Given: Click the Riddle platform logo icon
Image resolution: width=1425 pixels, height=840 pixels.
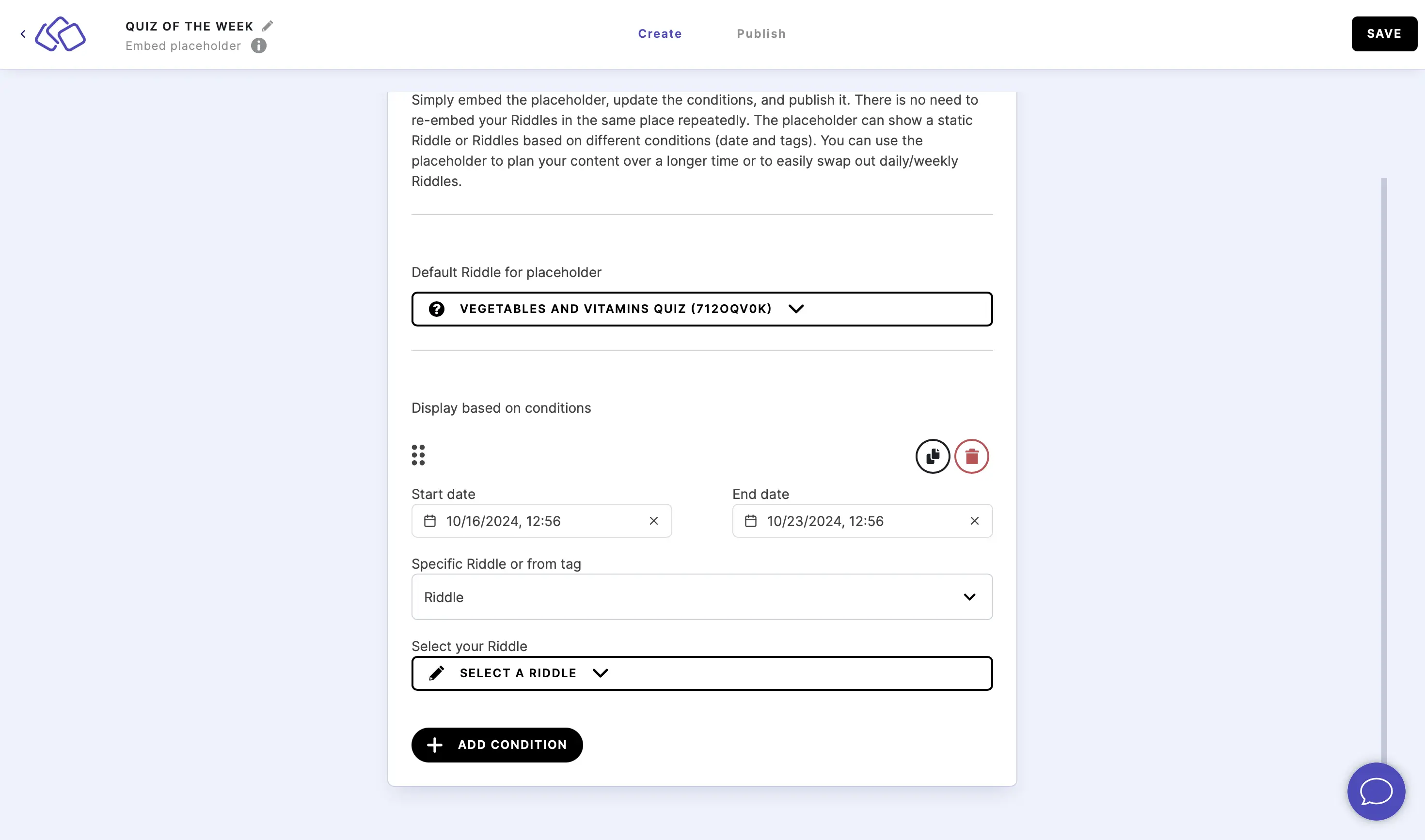Looking at the screenshot, I should 60,33.
